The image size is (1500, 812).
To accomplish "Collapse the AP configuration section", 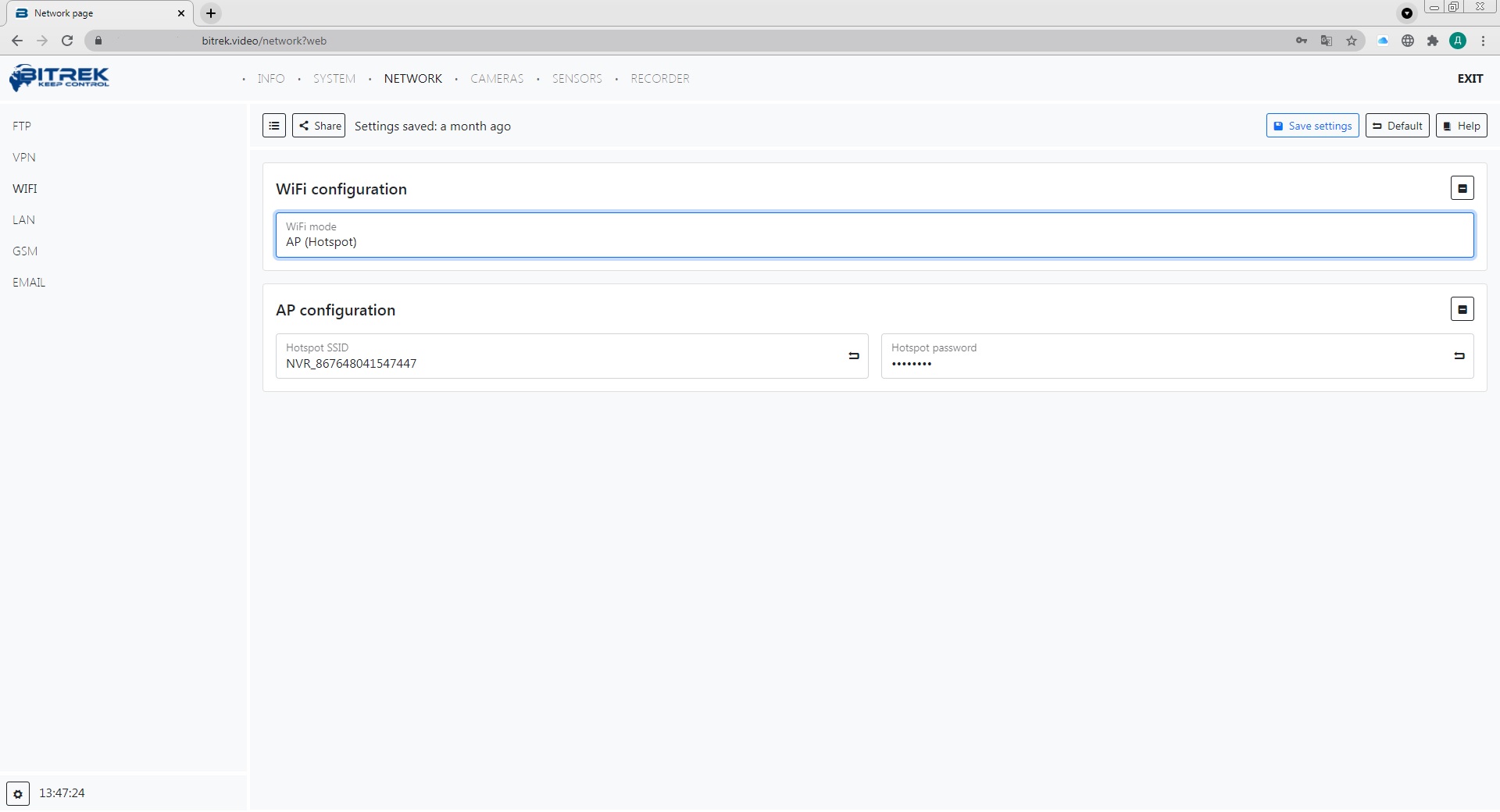I will (1462, 309).
